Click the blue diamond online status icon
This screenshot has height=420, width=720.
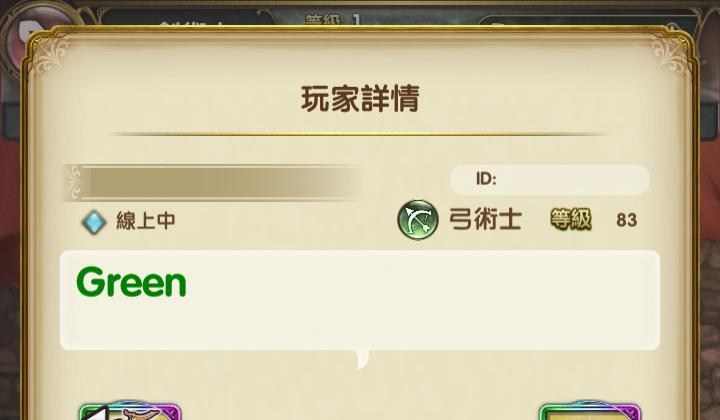click(x=94, y=222)
